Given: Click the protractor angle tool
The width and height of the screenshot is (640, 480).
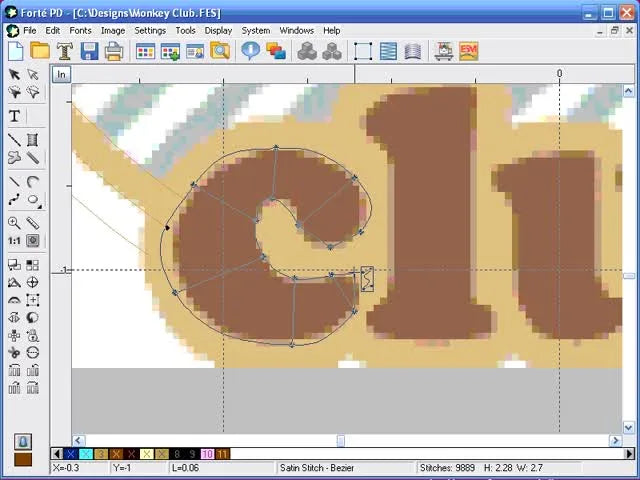Looking at the screenshot, I should (x=14, y=300).
